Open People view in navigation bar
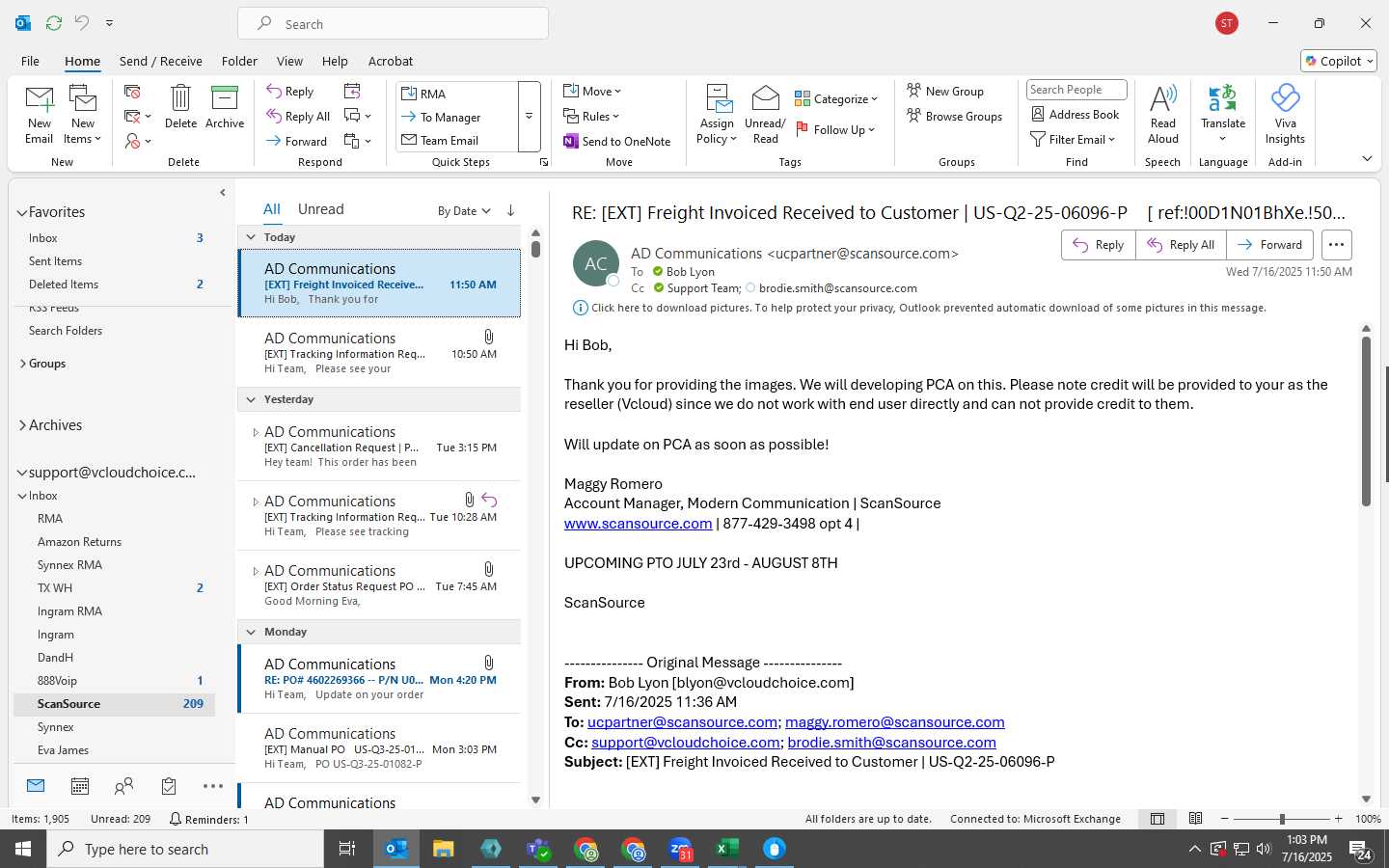Screen dimensions: 1389x868 [x=123, y=786]
